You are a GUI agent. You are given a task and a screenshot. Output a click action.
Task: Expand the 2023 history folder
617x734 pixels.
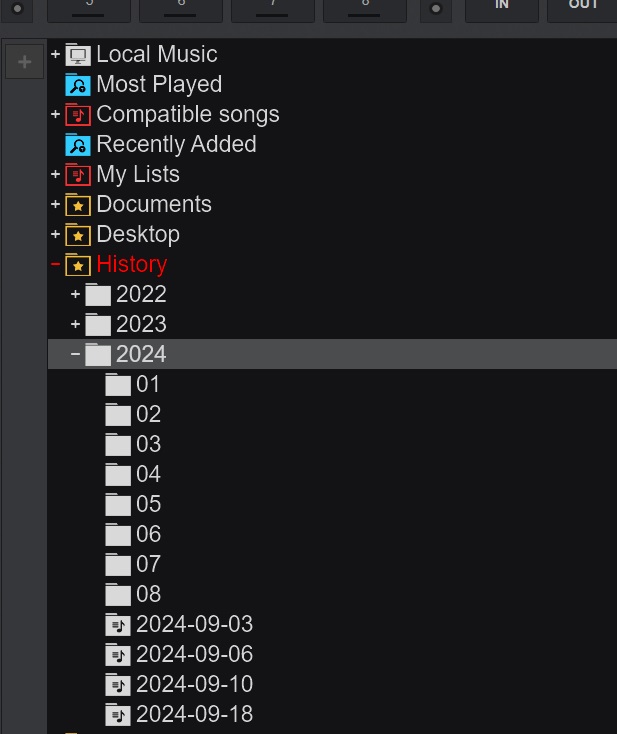pos(75,324)
